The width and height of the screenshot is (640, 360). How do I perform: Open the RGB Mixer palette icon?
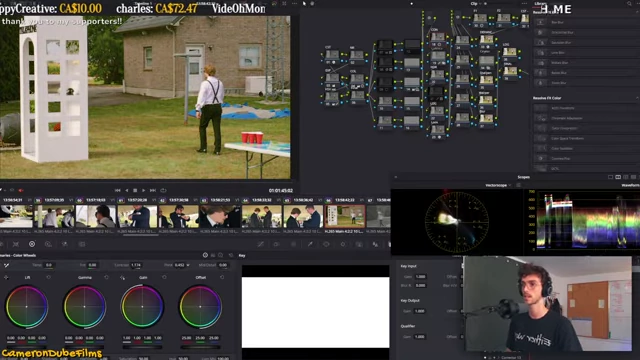pos(64,244)
